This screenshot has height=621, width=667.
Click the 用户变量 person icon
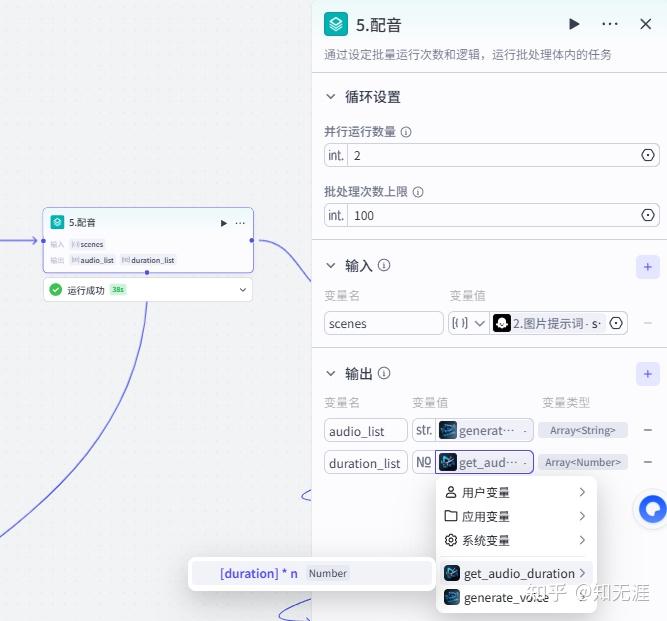point(450,492)
